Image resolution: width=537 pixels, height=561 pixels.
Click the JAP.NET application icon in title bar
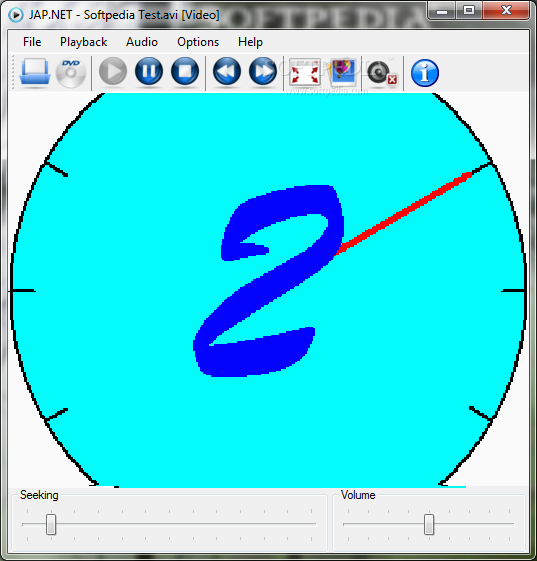16,15
